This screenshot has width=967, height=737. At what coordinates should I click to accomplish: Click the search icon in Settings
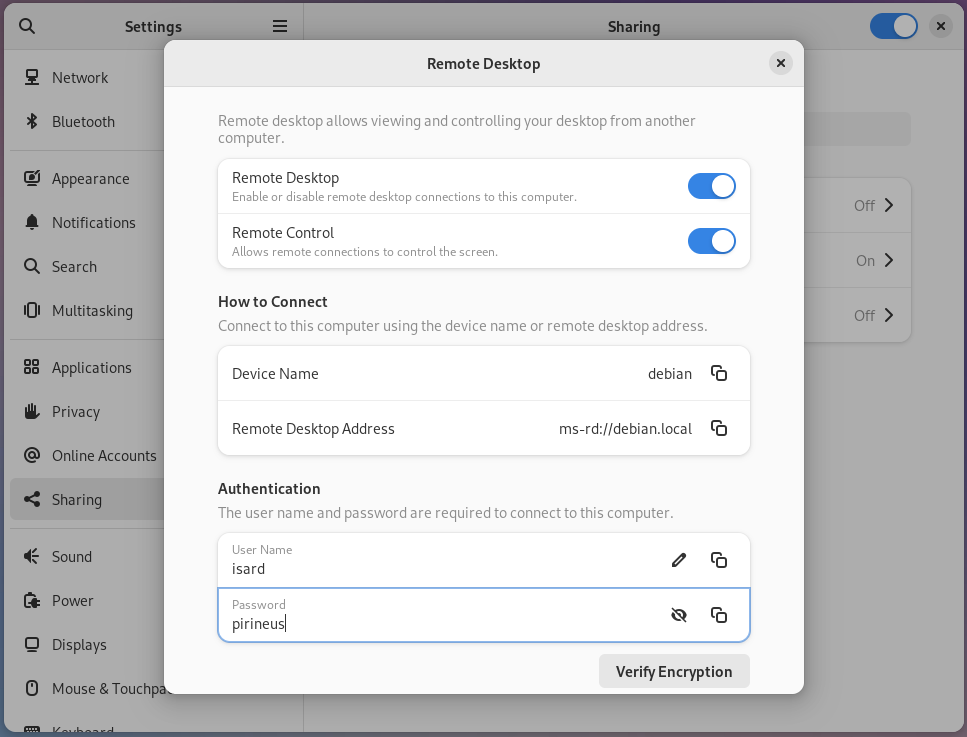27,27
